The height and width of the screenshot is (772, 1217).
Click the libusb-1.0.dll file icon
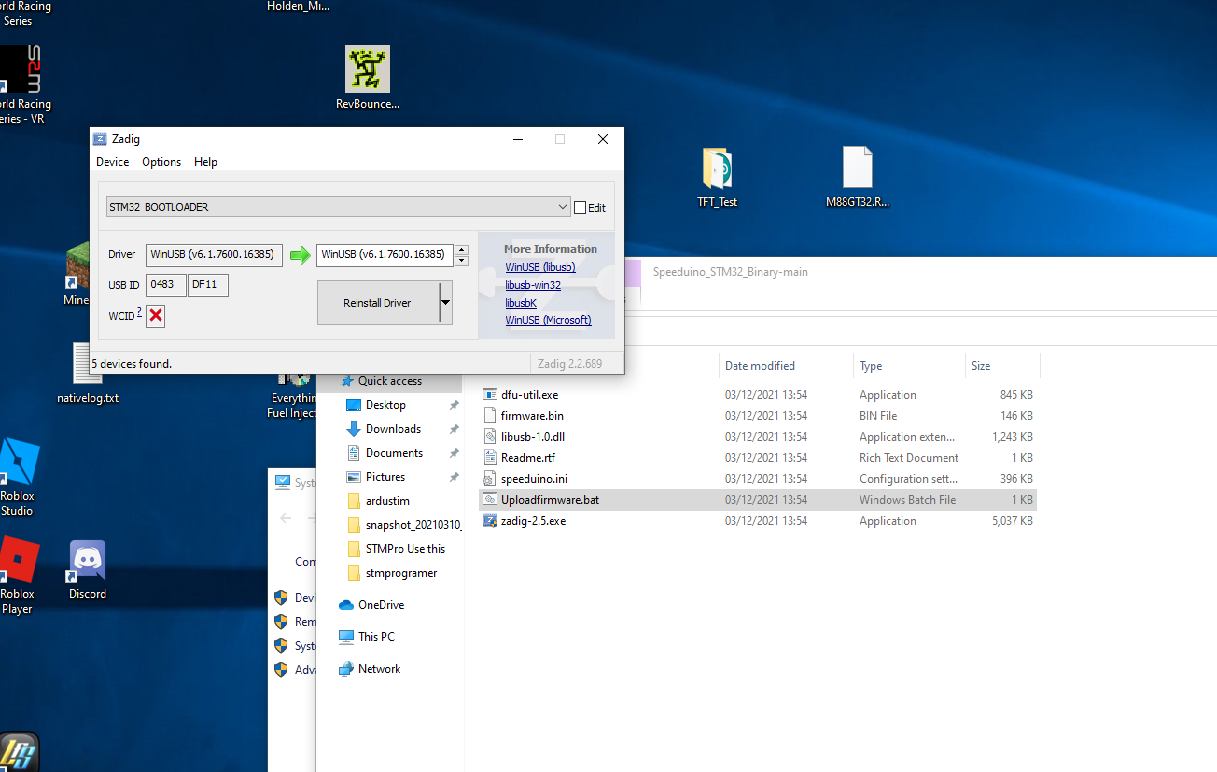(x=490, y=437)
